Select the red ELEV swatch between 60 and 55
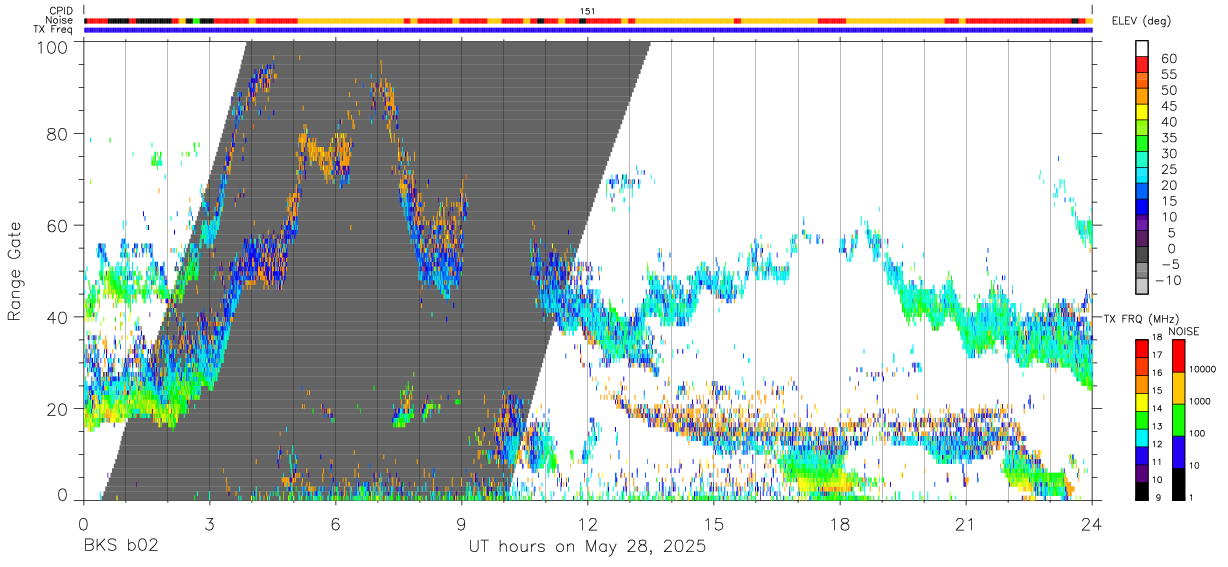This screenshot has width=1228, height=567. [x=1142, y=66]
